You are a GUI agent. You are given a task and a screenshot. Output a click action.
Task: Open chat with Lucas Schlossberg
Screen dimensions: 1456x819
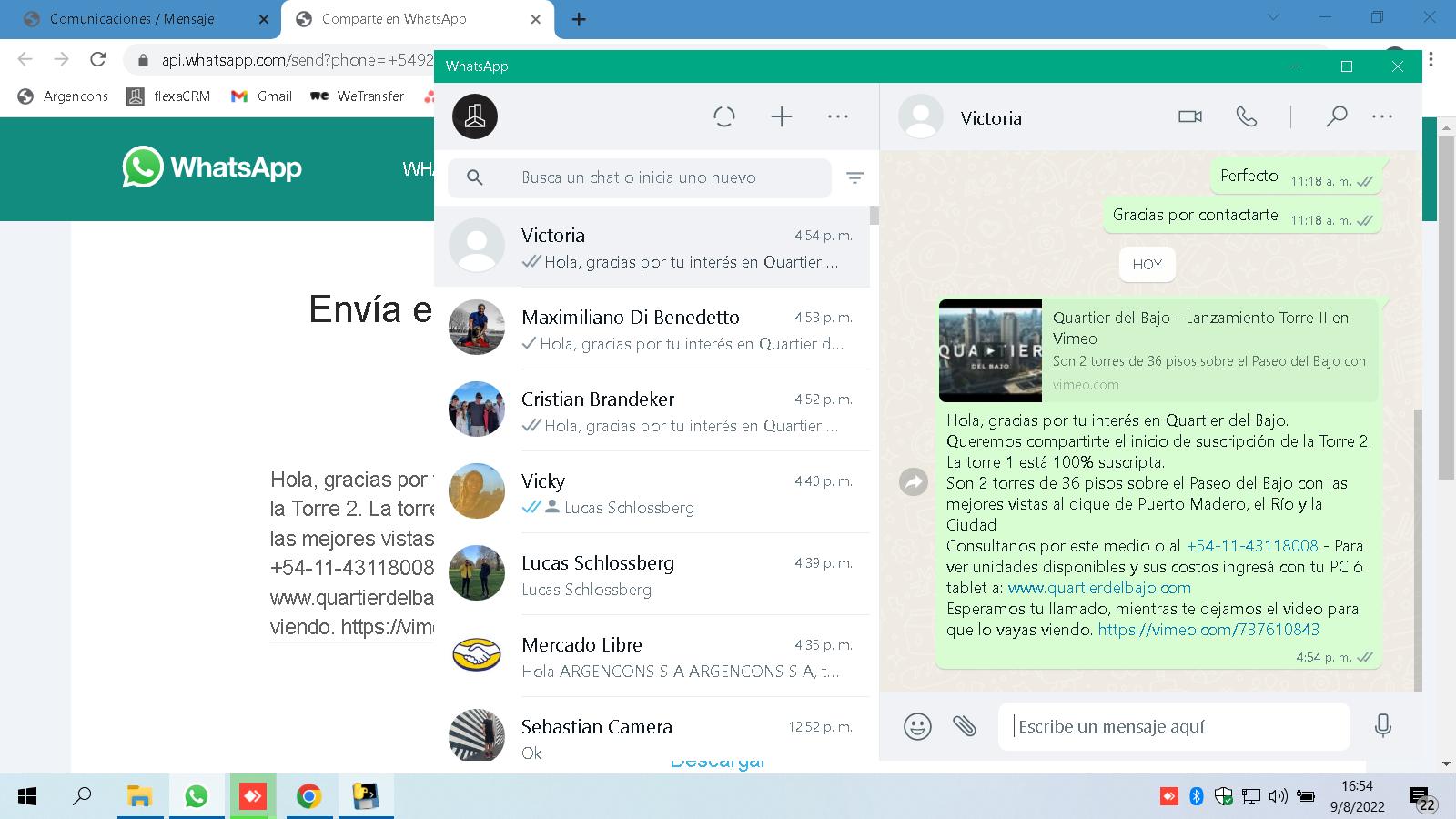[x=652, y=574]
